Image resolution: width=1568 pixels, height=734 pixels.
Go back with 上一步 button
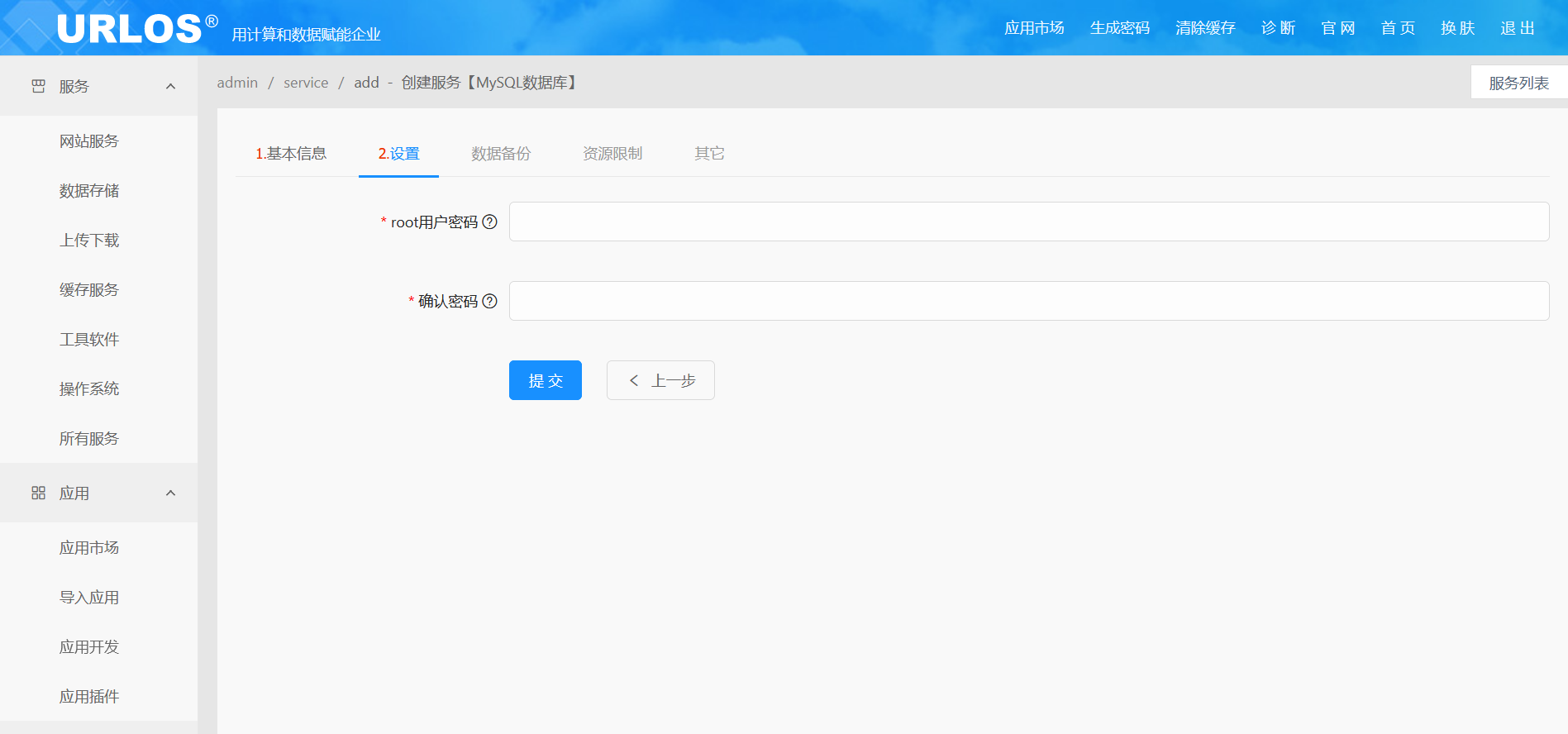pyautogui.click(x=660, y=380)
